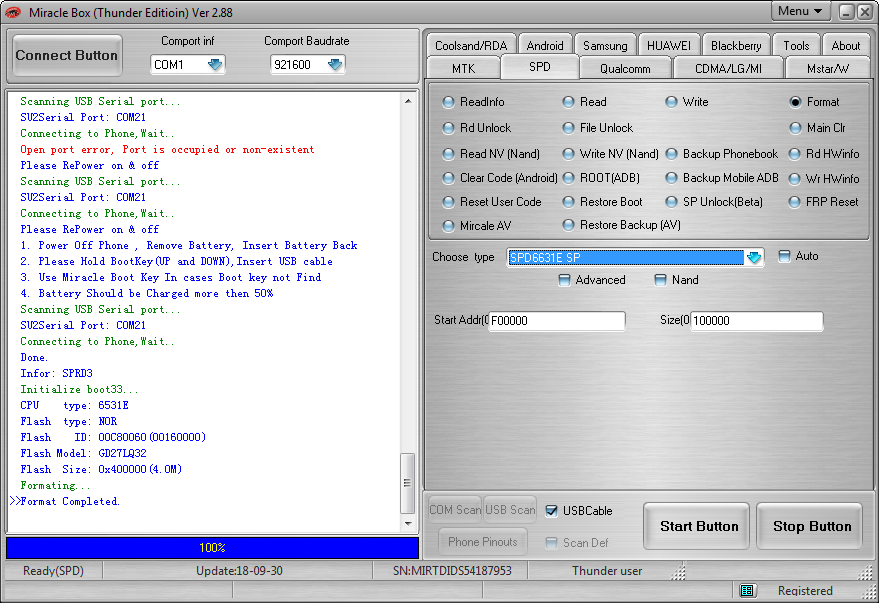Open the Menu dropdown in the title bar
The image size is (879, 603).
(800, 11)
